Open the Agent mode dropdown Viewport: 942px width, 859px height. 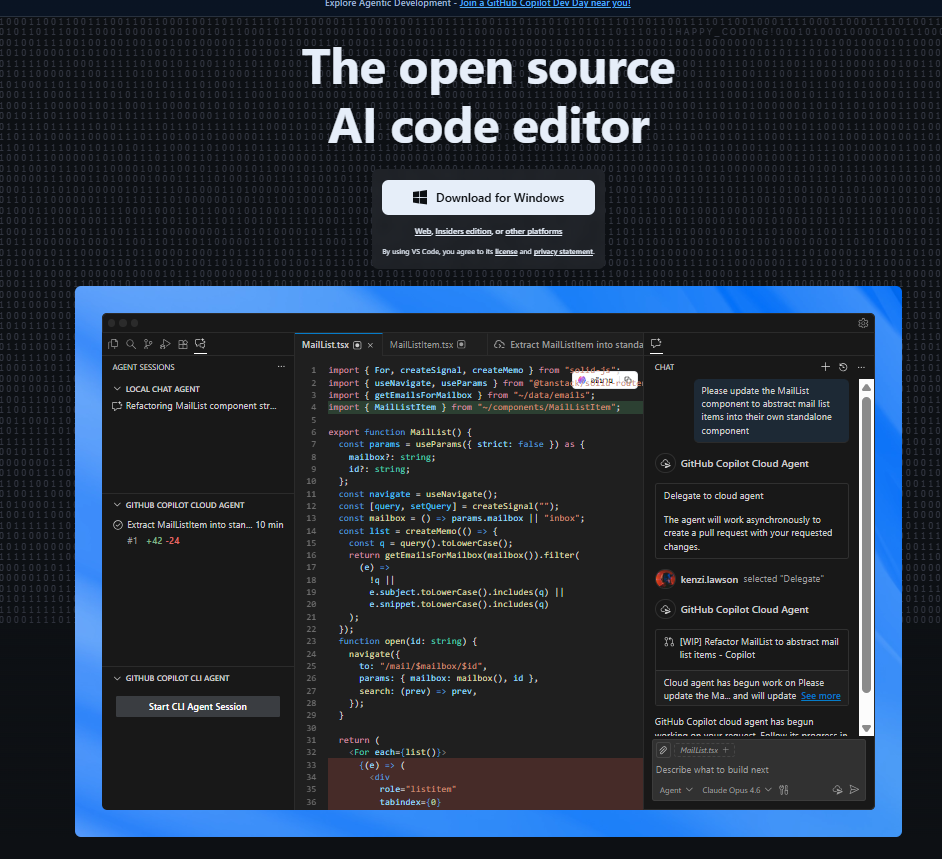point(675,790)
